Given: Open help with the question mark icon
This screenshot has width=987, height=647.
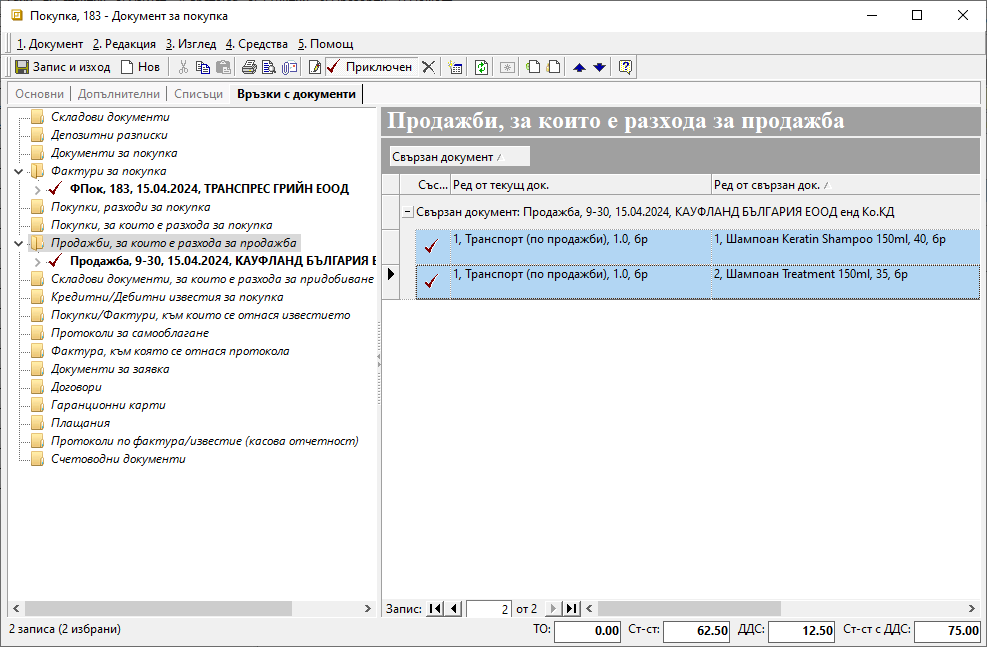Looking at the screenshot, I should pyautogui.click(x=625, y=67).
